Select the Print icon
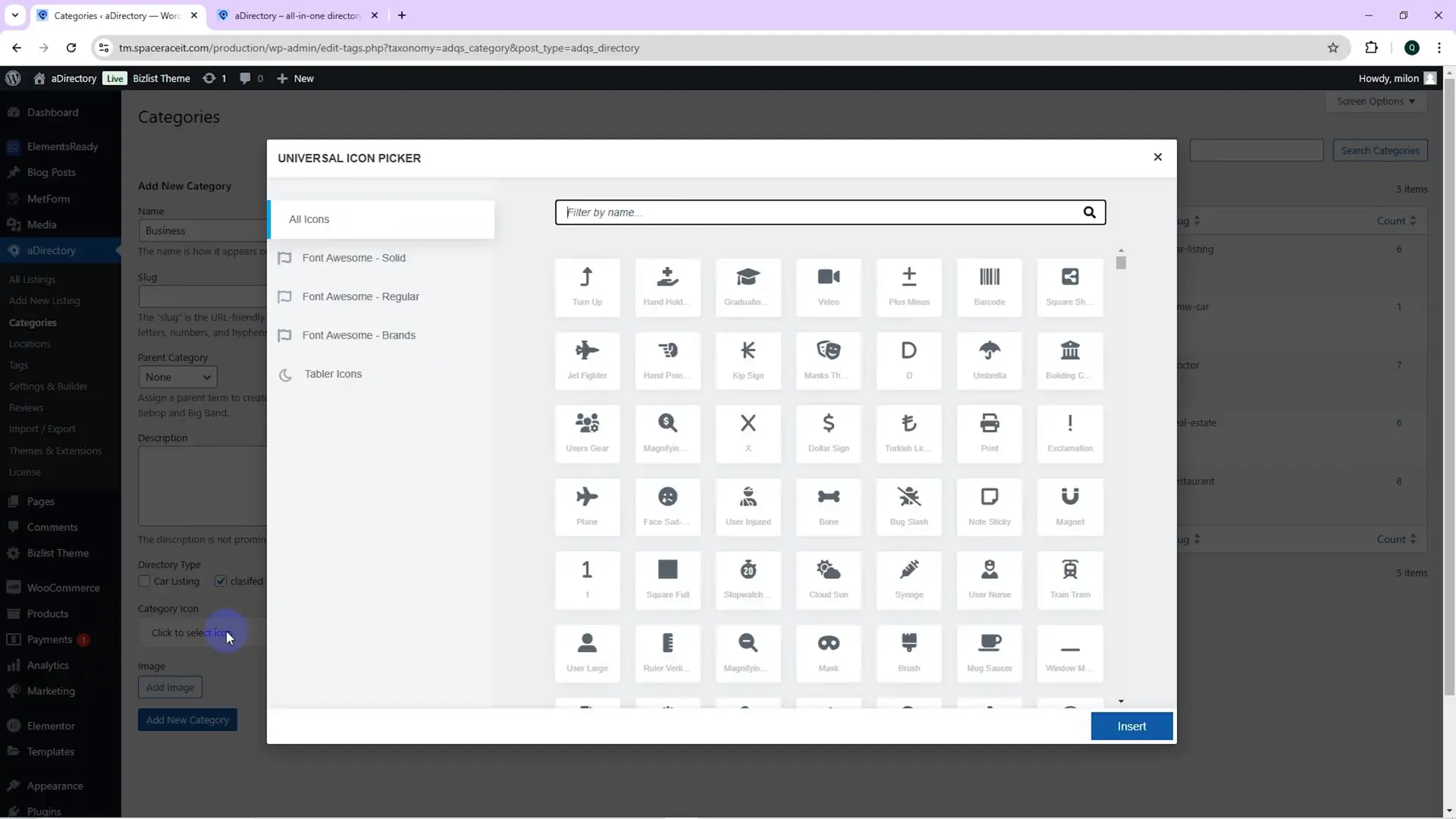Image resolution: width=1456 pixels, height=819 pixels. tap(989, 434)
